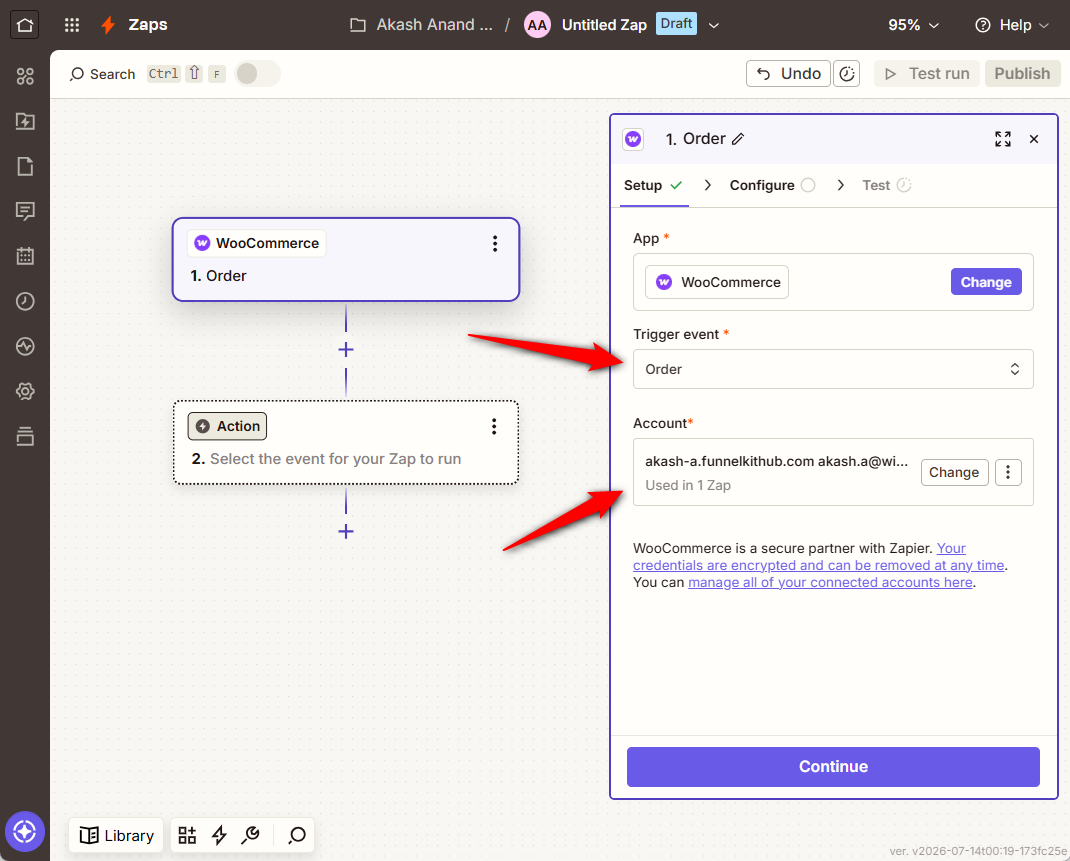Image resolution: width=1070 pixels, height=861 pixels.
Task: Open the Zap history clock icon
Action: 25,302
